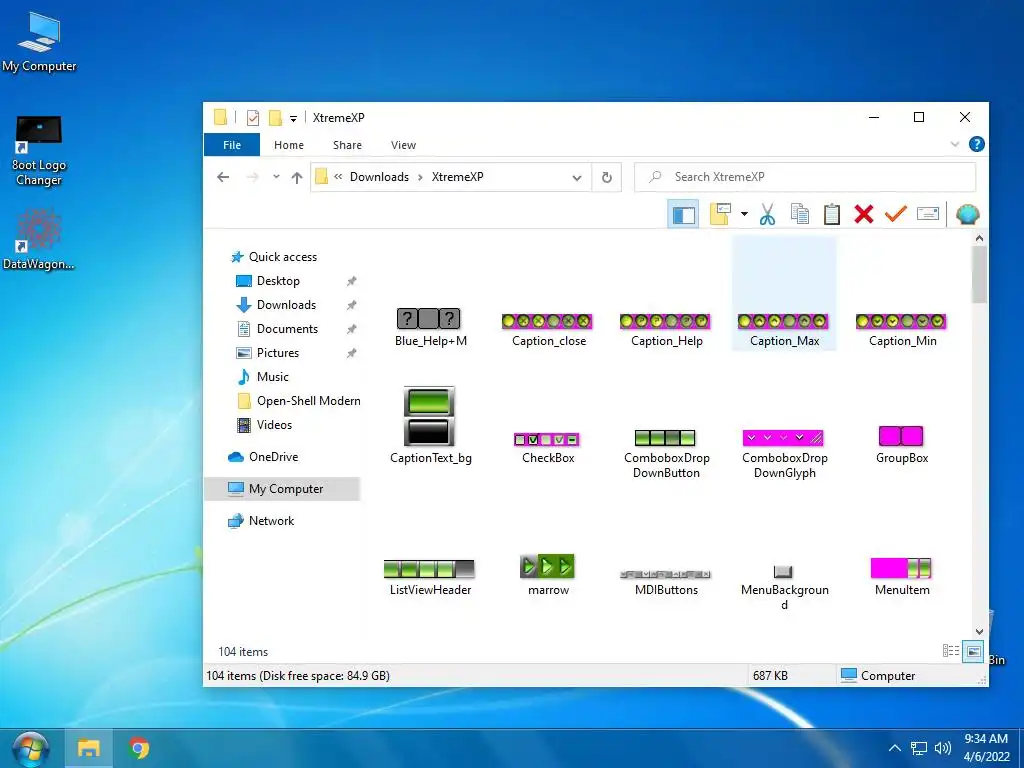Open Customize Quick Access Toolbar dropdown
Viewport: 1024px width, 768px height.
(294, 119)
